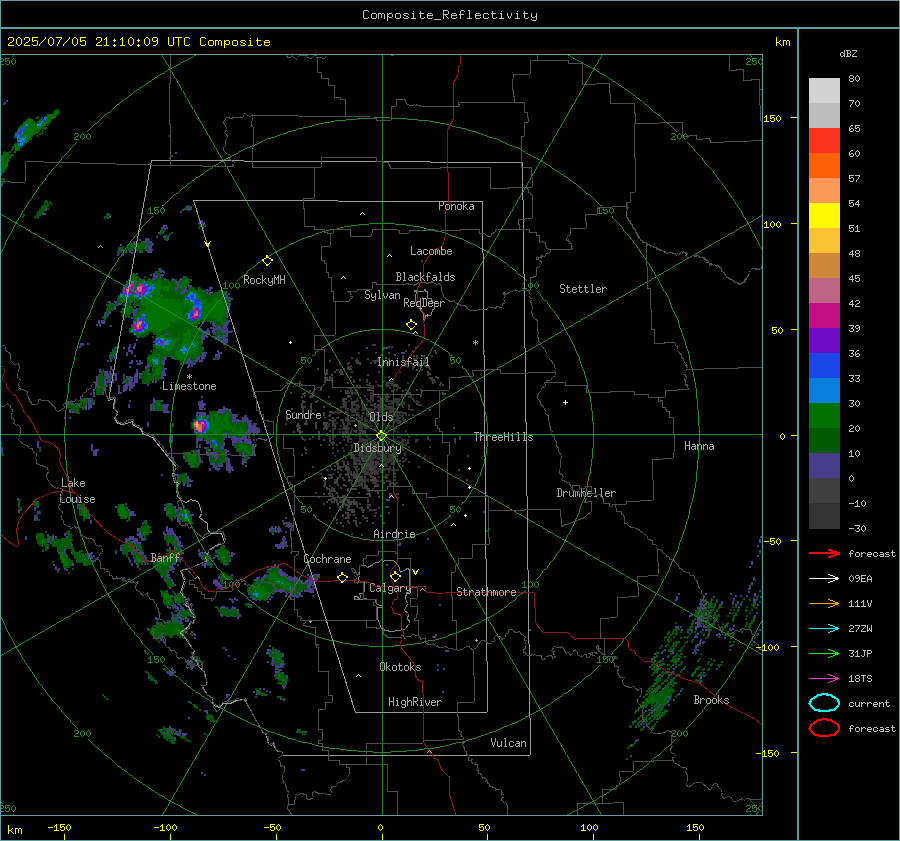Click the yellow diamond marker beside RockyMH
This screenshot has width=900, height=841.
point(267,261)
